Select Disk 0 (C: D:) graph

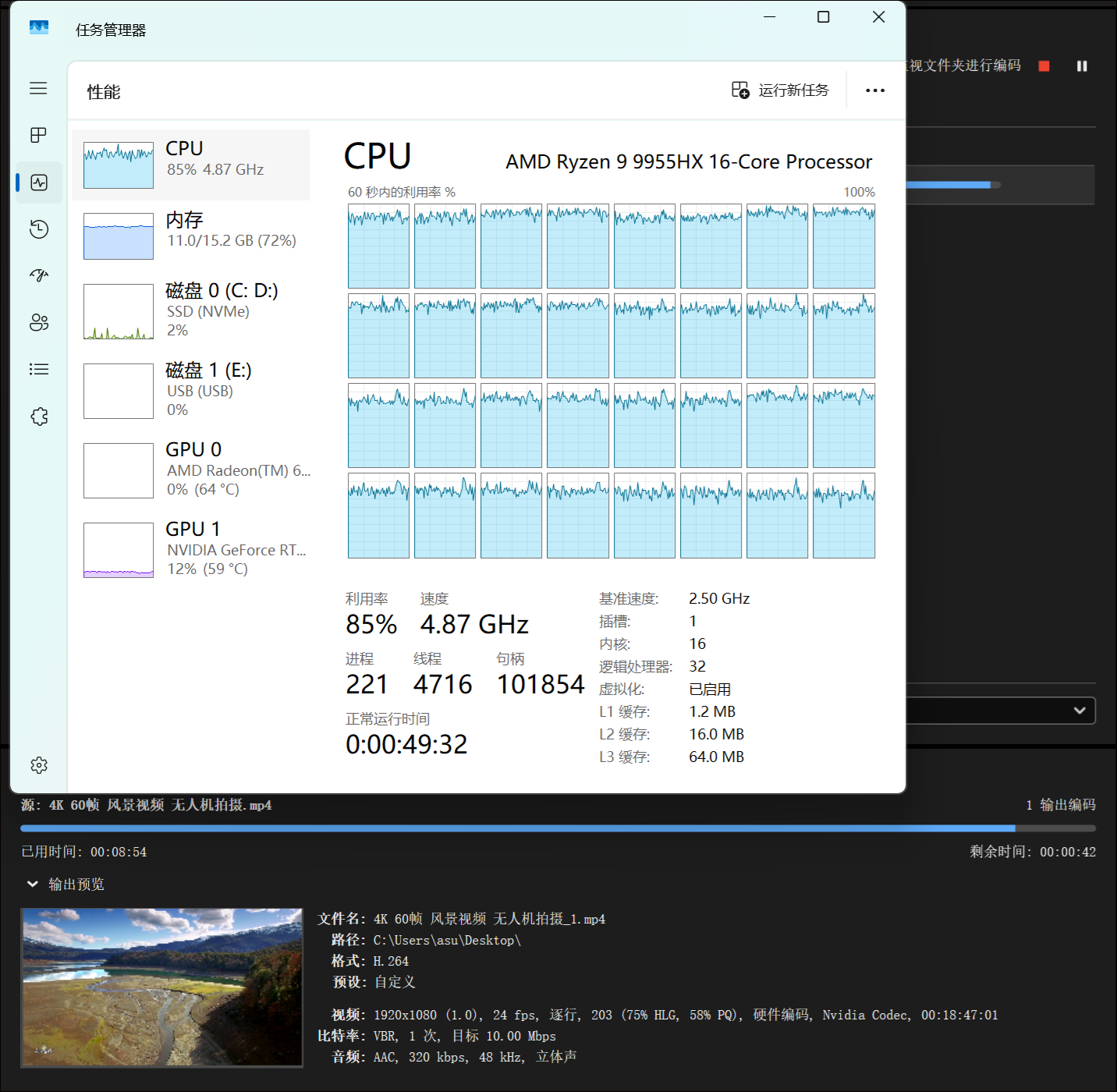[119, 311]
